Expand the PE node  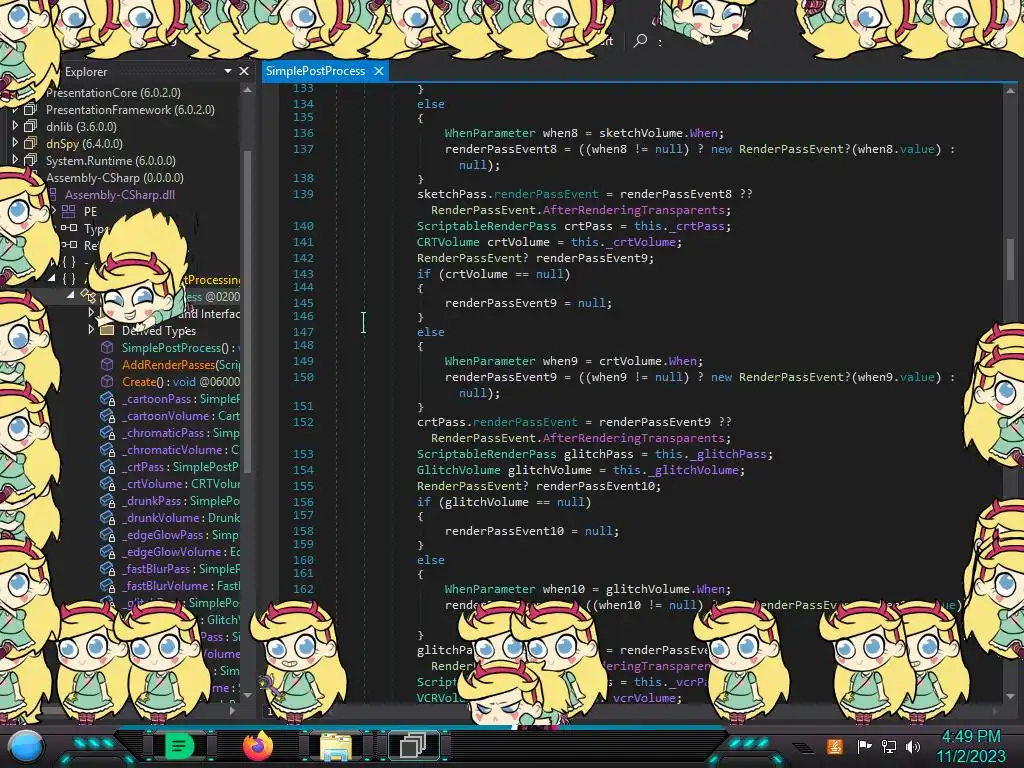(54, 211)
